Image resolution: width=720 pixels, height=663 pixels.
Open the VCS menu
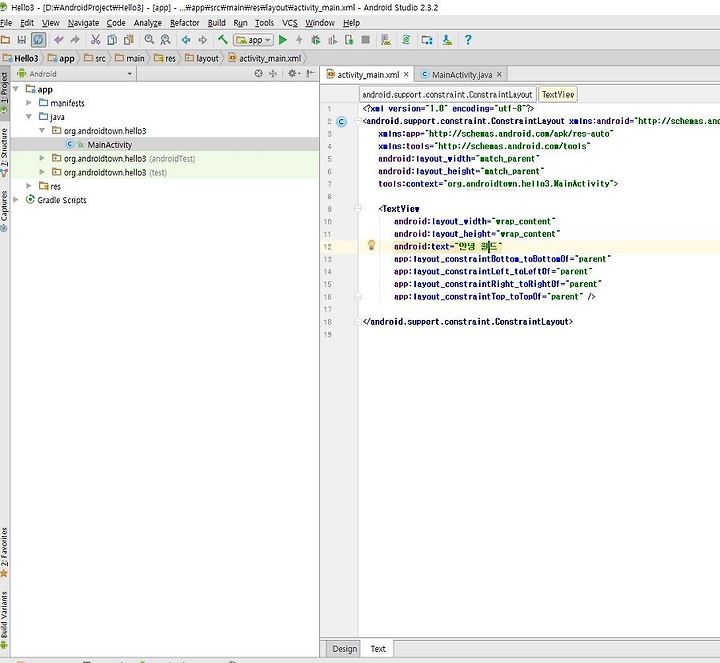click(x=290, y=22)
